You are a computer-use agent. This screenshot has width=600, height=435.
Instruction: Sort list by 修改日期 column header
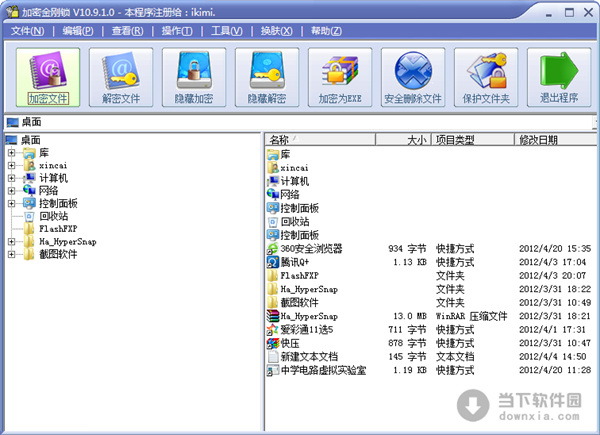click(x=555, y=139)
